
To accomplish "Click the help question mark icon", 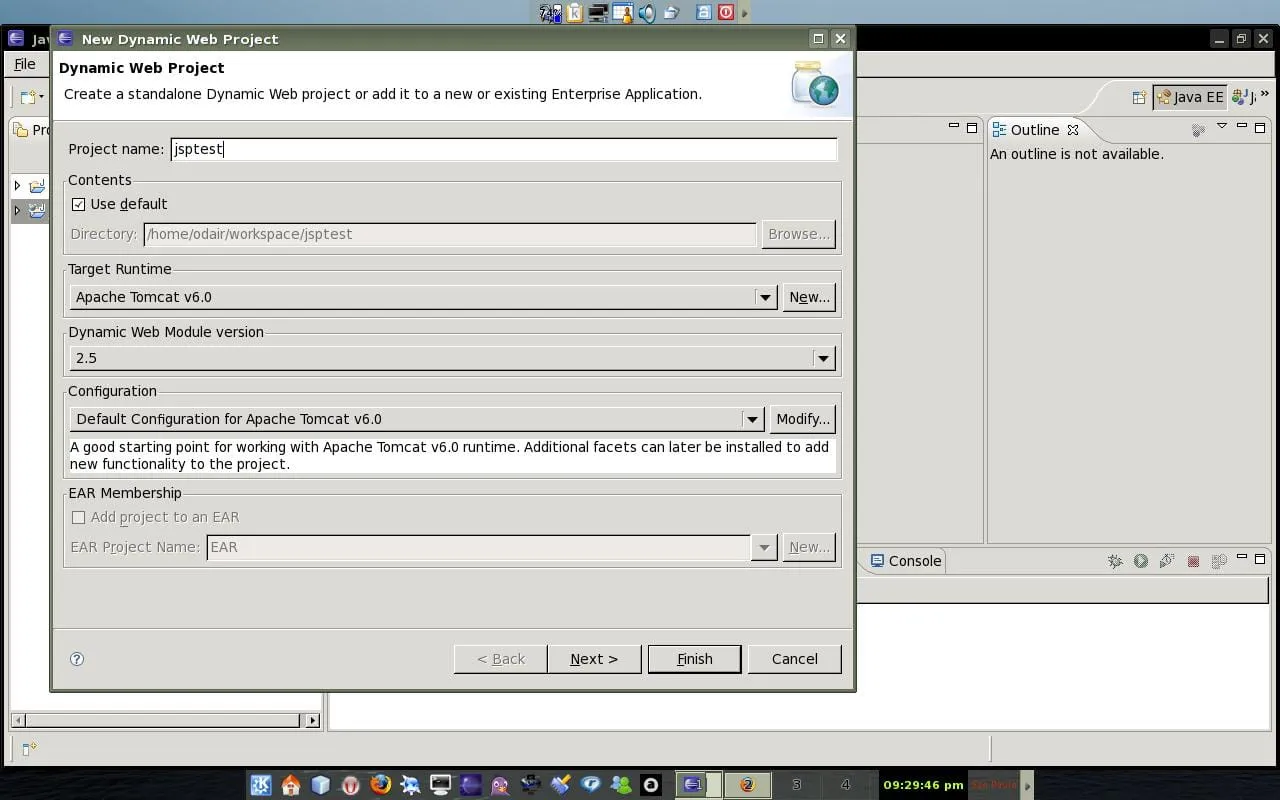I will click(x=77, y=659).
